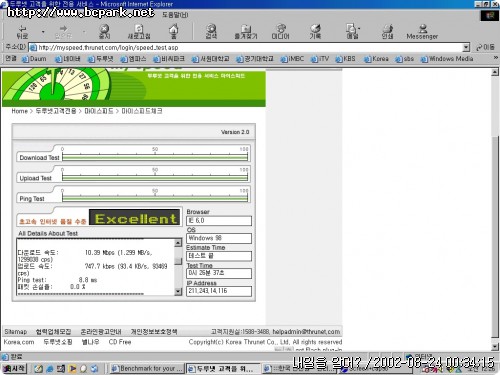Open the History toolbar icon

[315, 32]
